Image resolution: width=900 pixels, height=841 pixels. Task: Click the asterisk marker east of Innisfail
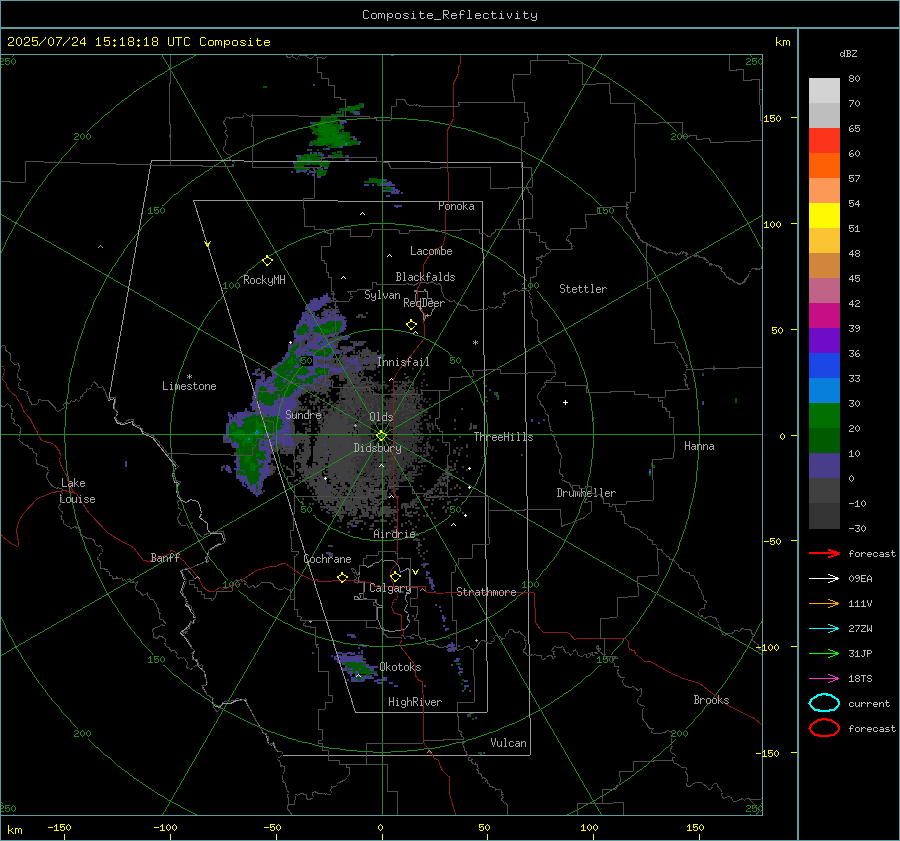point(475,343)
